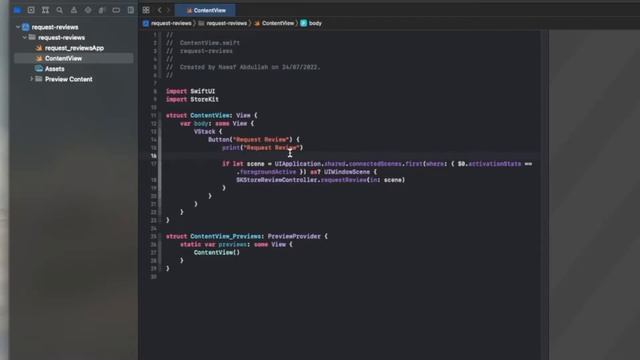Click '// ContentView.swift' comment line
This screenshot has height=360, width=640.
[x=203, y=43]
